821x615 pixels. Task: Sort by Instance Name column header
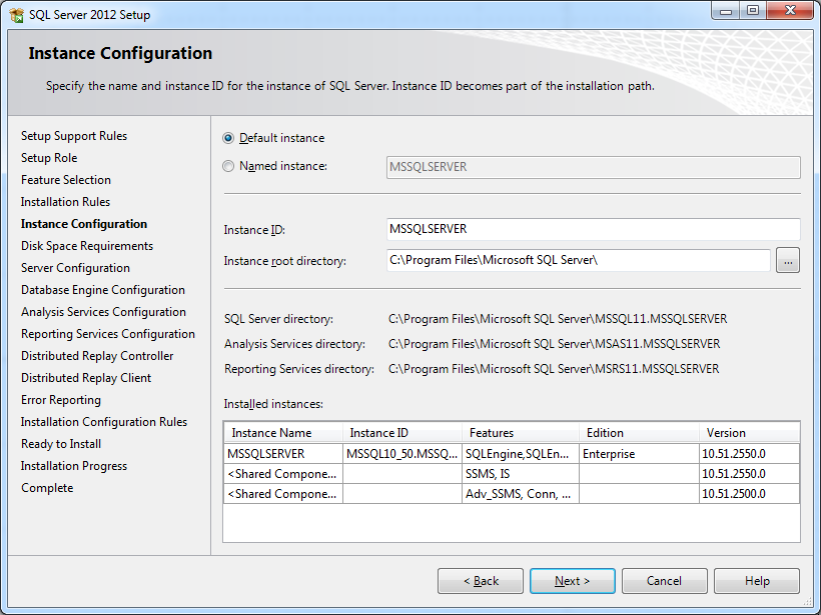[283, 433]
